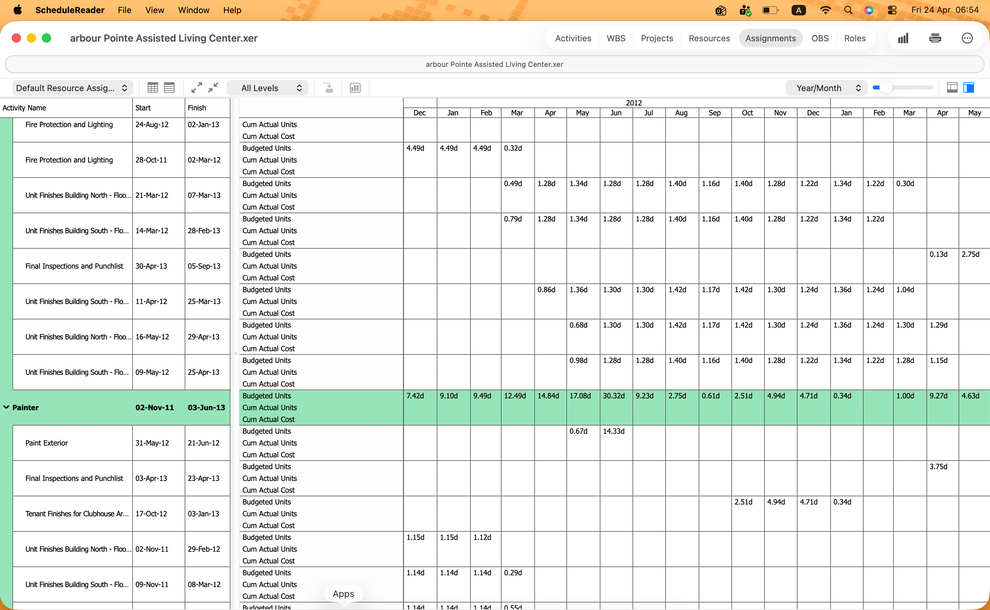Select Unit Finishes Building South starting 14-Mar-12
Viewport: 990px width, 610px height.
pyautogui.click(x=121, y=230)
